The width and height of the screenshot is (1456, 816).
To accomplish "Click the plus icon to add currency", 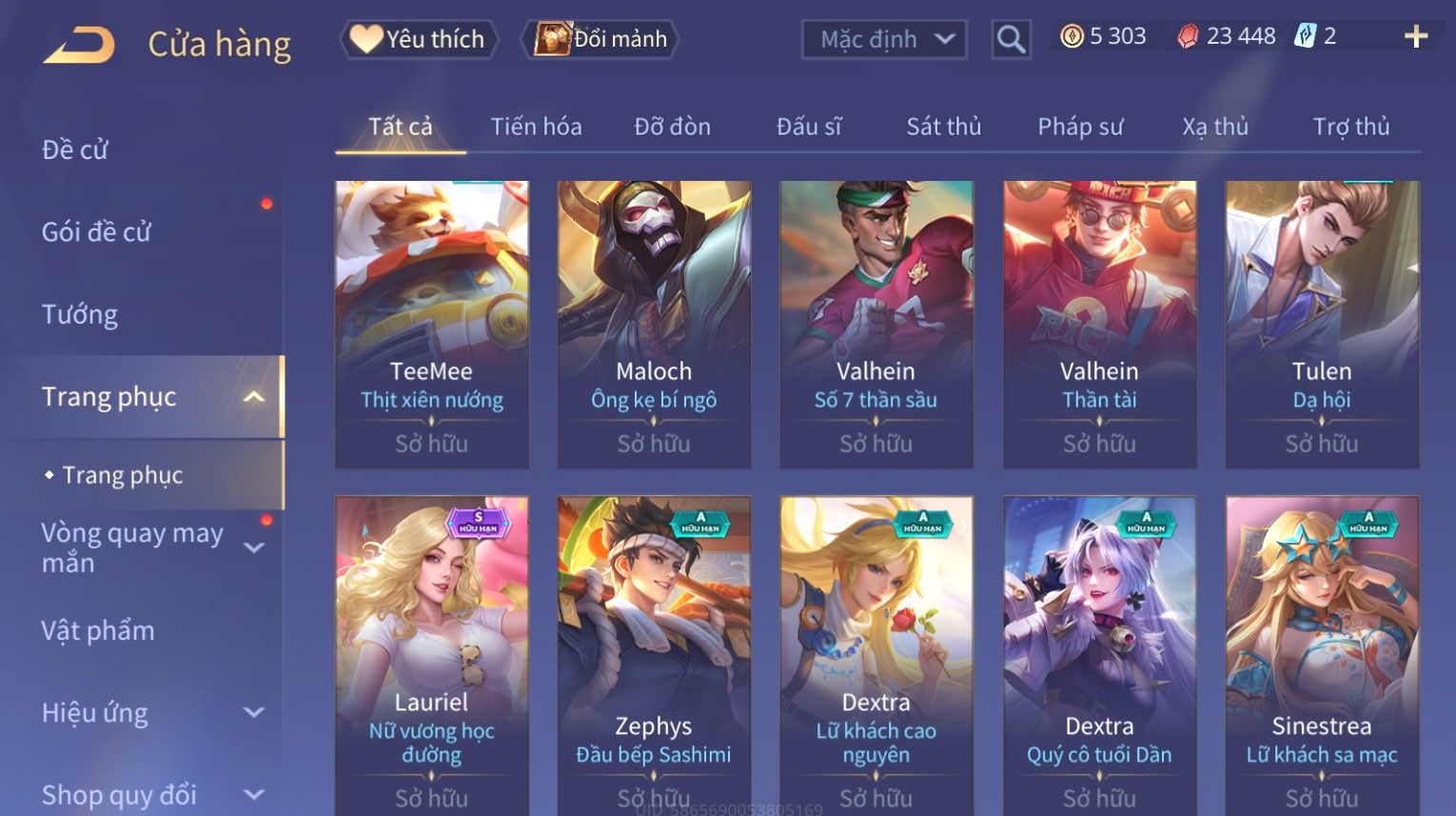I will (x=1416, y=37).
